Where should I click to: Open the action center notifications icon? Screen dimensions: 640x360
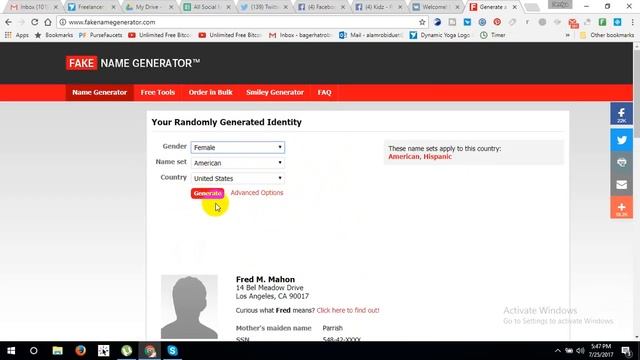point(627,351)
